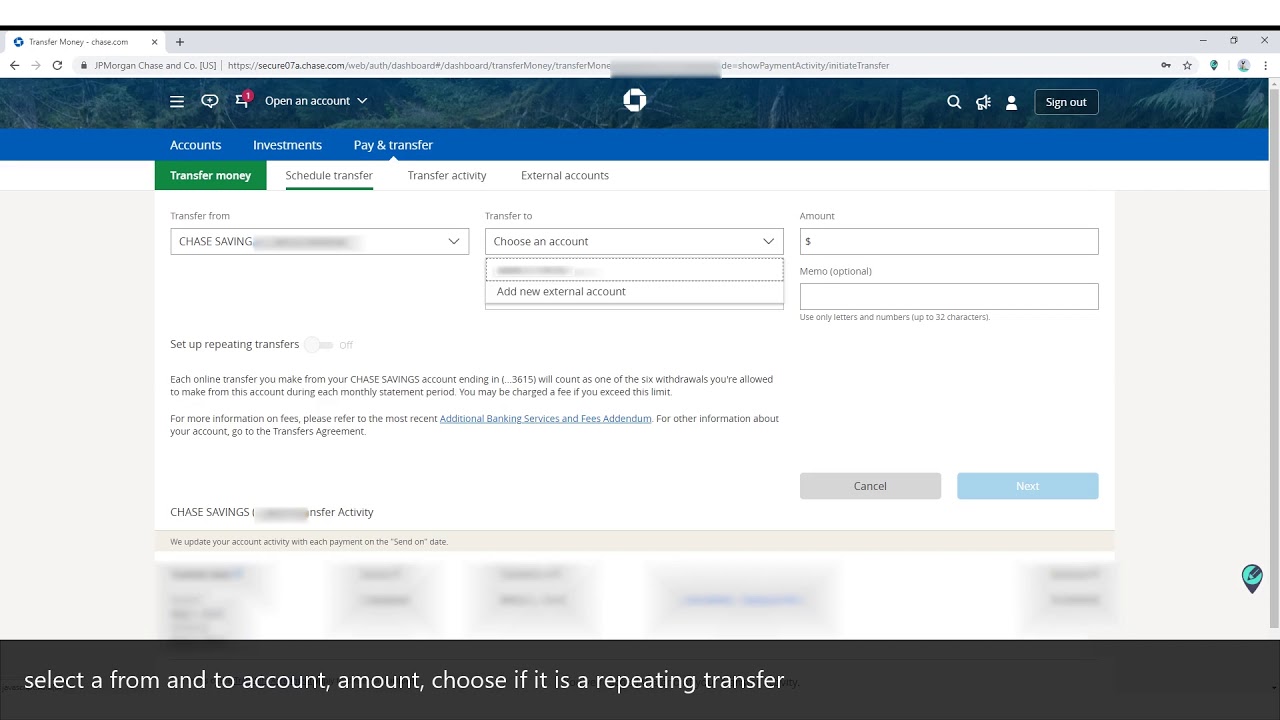Click the Sign out button
Viewport: 1280px width, 720px height.
1066,102
